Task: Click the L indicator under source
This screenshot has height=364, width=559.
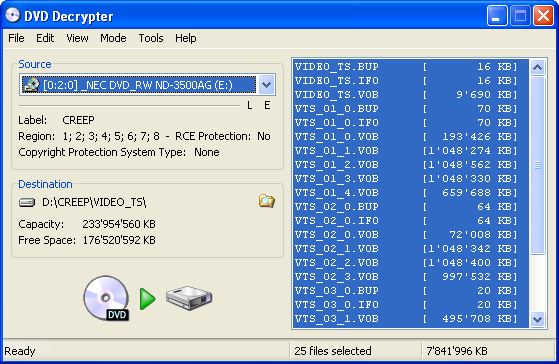Action: (x=250, y=106)
